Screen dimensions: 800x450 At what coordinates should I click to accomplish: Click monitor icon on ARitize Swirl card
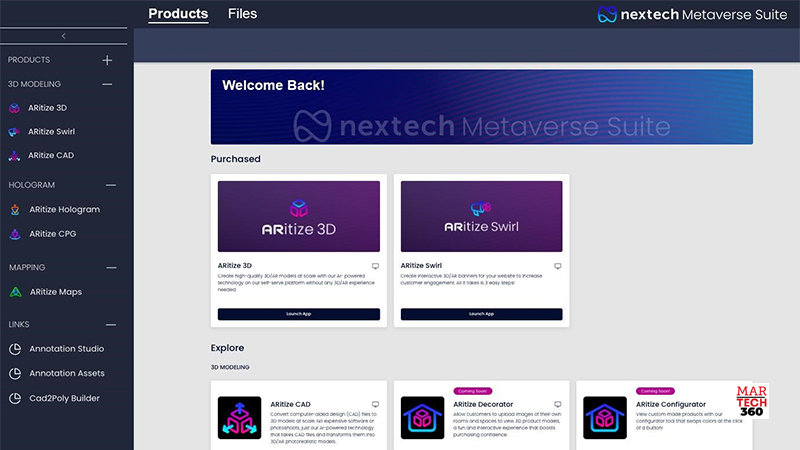(x=558, y=266)
